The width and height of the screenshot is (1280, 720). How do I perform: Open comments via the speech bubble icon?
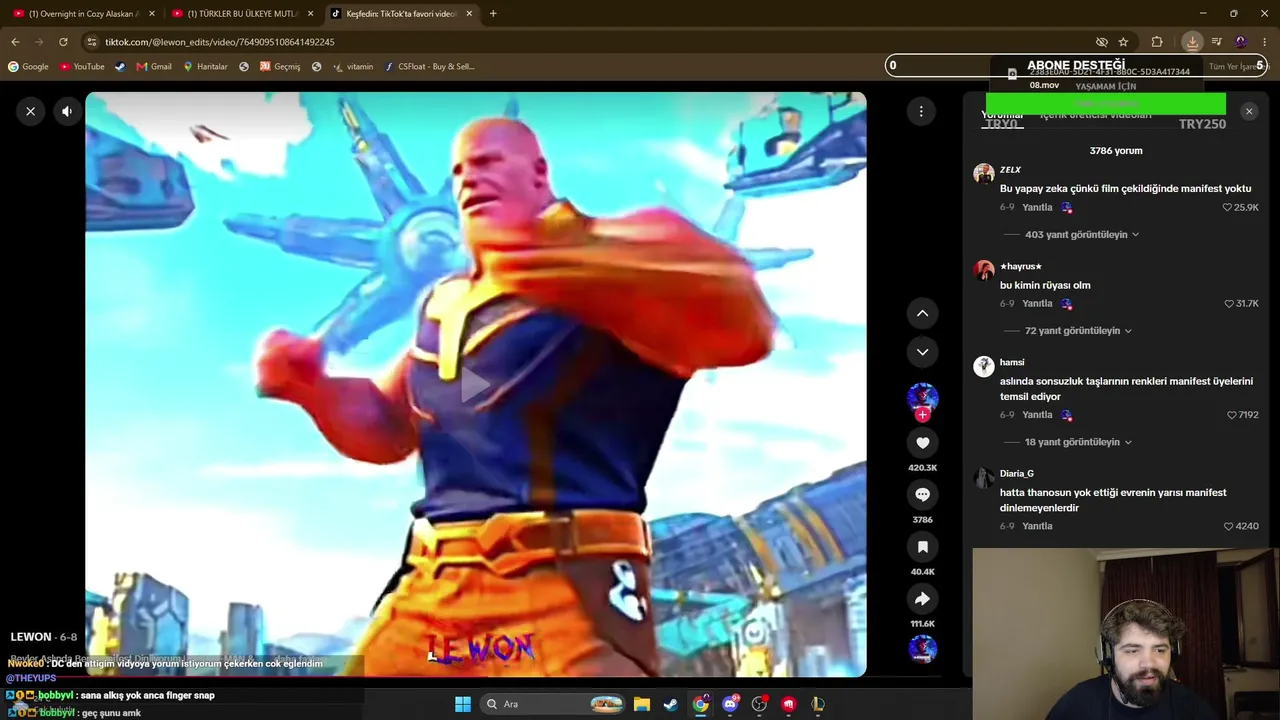pos(922,494)
